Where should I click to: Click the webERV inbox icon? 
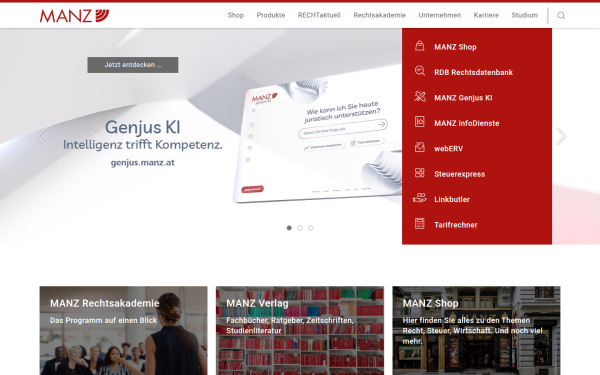(x=420, y=147)
